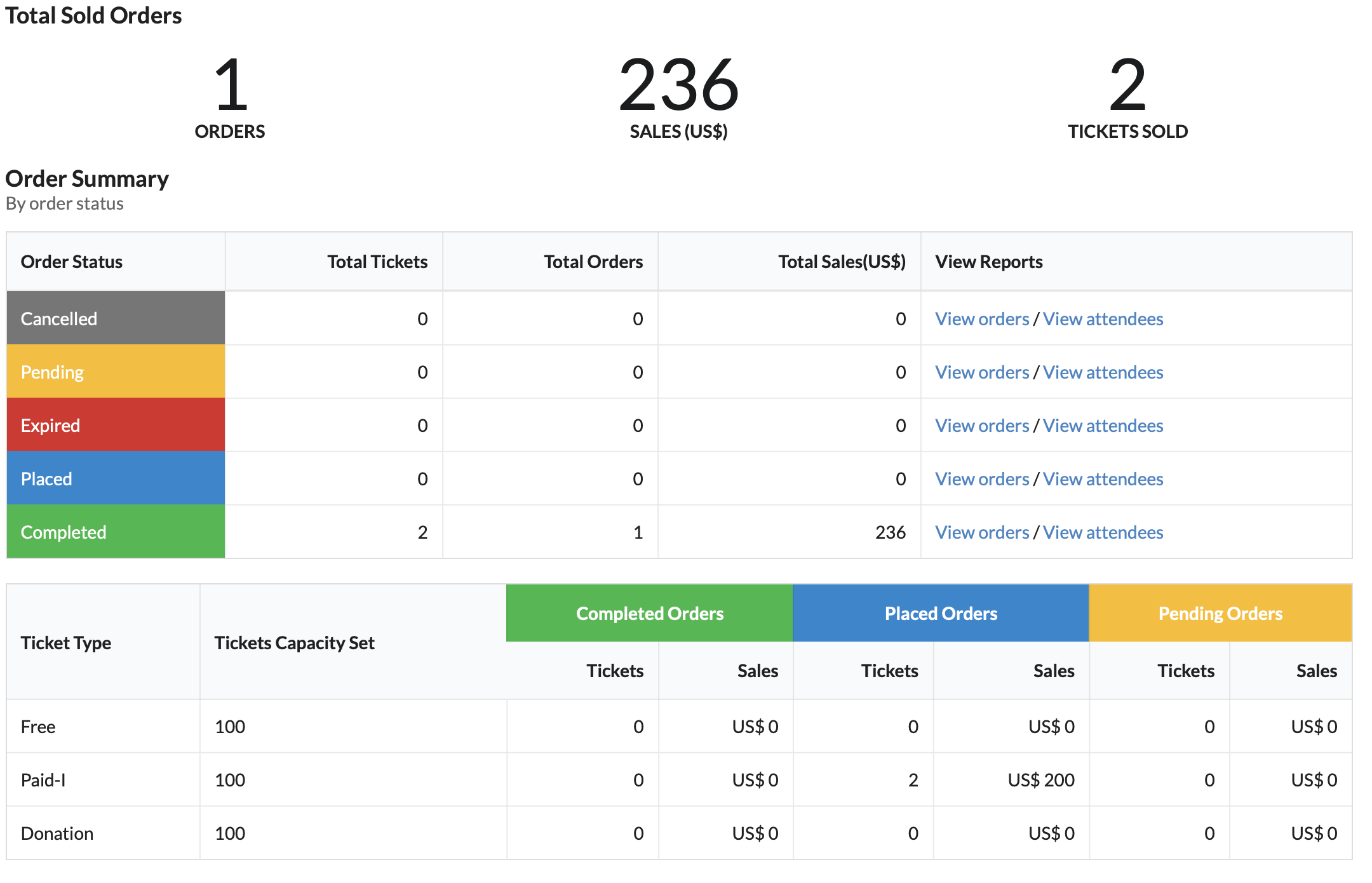This screenshot has height=883, width=1372.
Task: Open View orders link for Cancelled status
Action: 982,319
